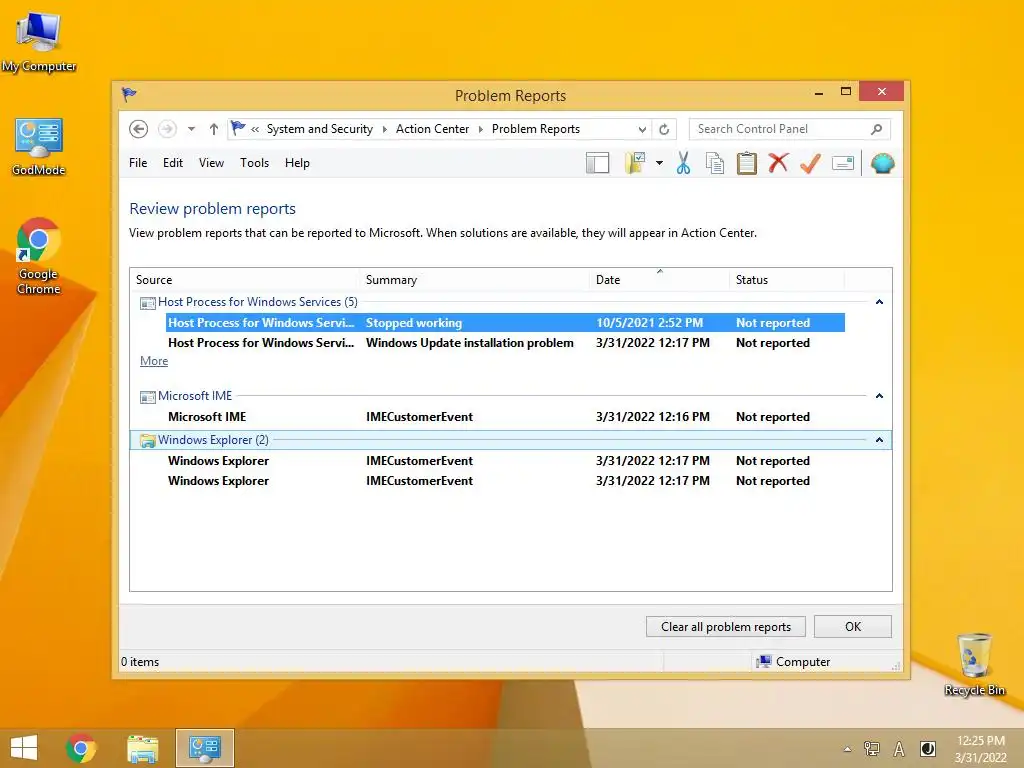Select the Stopped working report row
This screenshot has width=1024, height=768.
coord(505,323)
